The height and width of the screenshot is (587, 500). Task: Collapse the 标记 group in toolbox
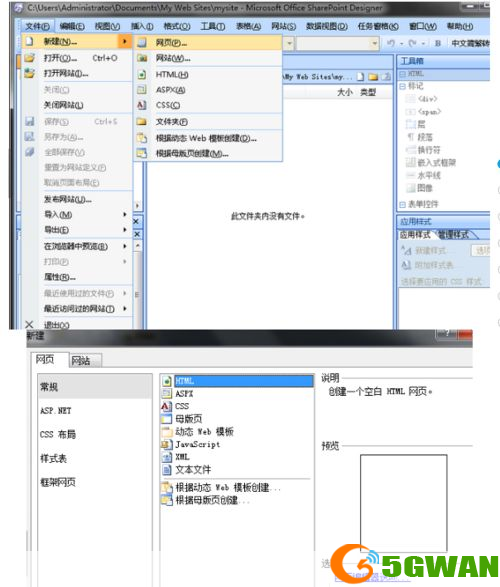pyautogui.click(x=402, y=86)
